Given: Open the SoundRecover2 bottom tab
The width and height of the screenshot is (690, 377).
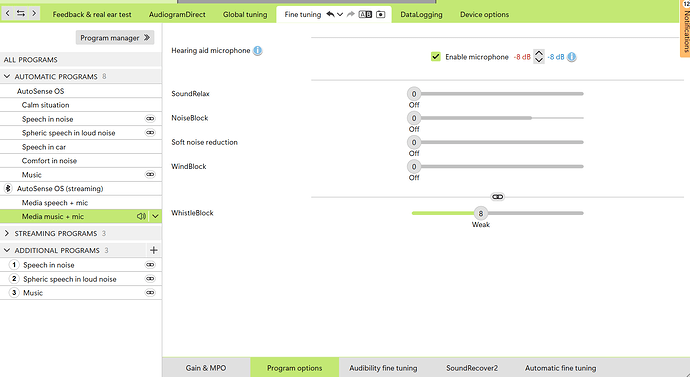Looking at the screenshot, I should [x=472, y=368].
